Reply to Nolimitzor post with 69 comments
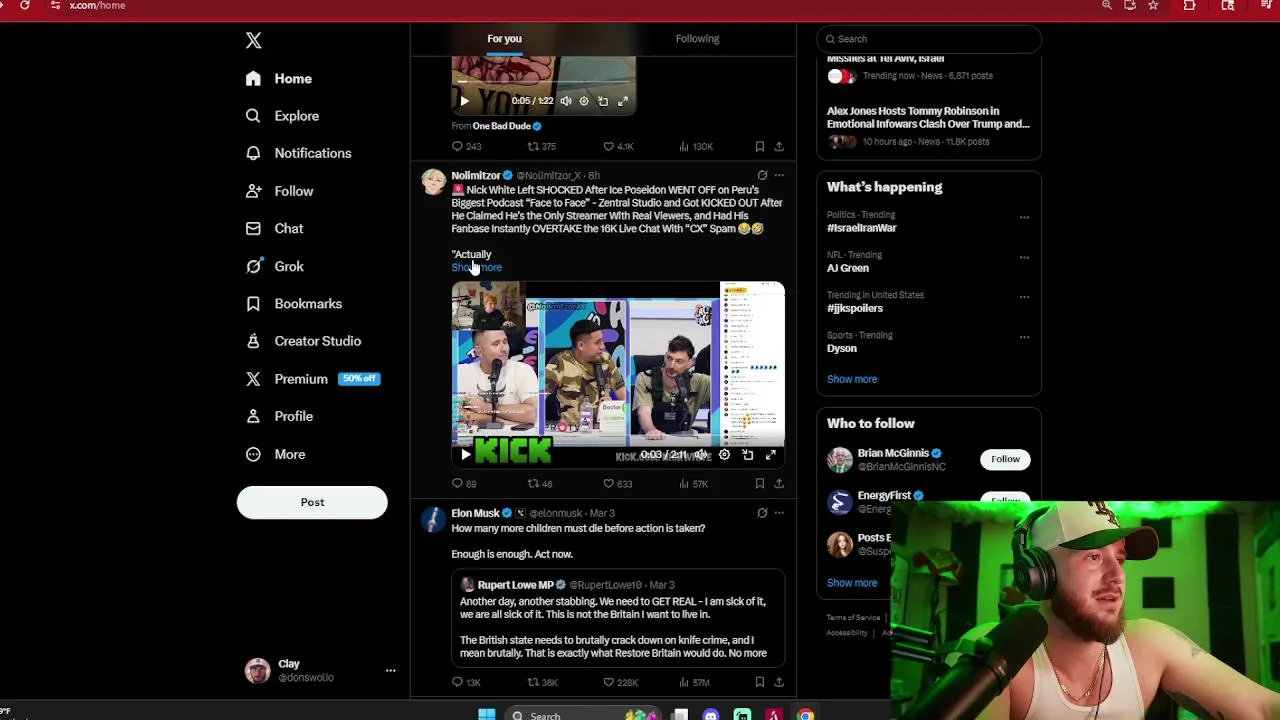 [x=464, y=484]
